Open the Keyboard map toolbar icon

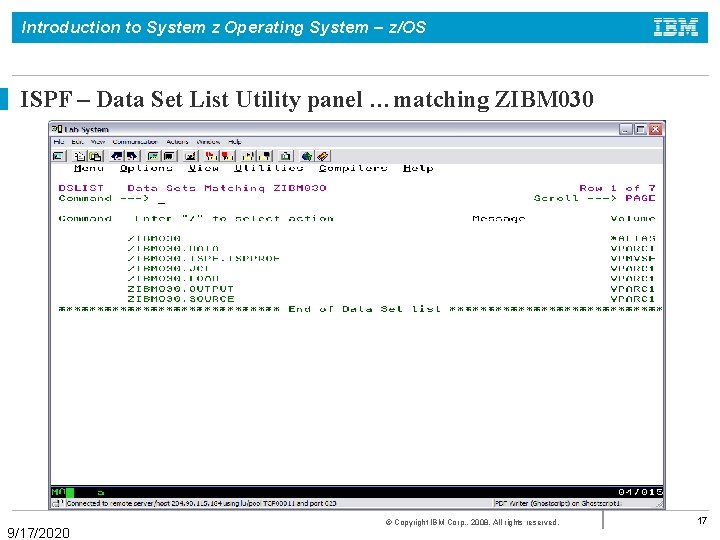(x=191, y=156)
